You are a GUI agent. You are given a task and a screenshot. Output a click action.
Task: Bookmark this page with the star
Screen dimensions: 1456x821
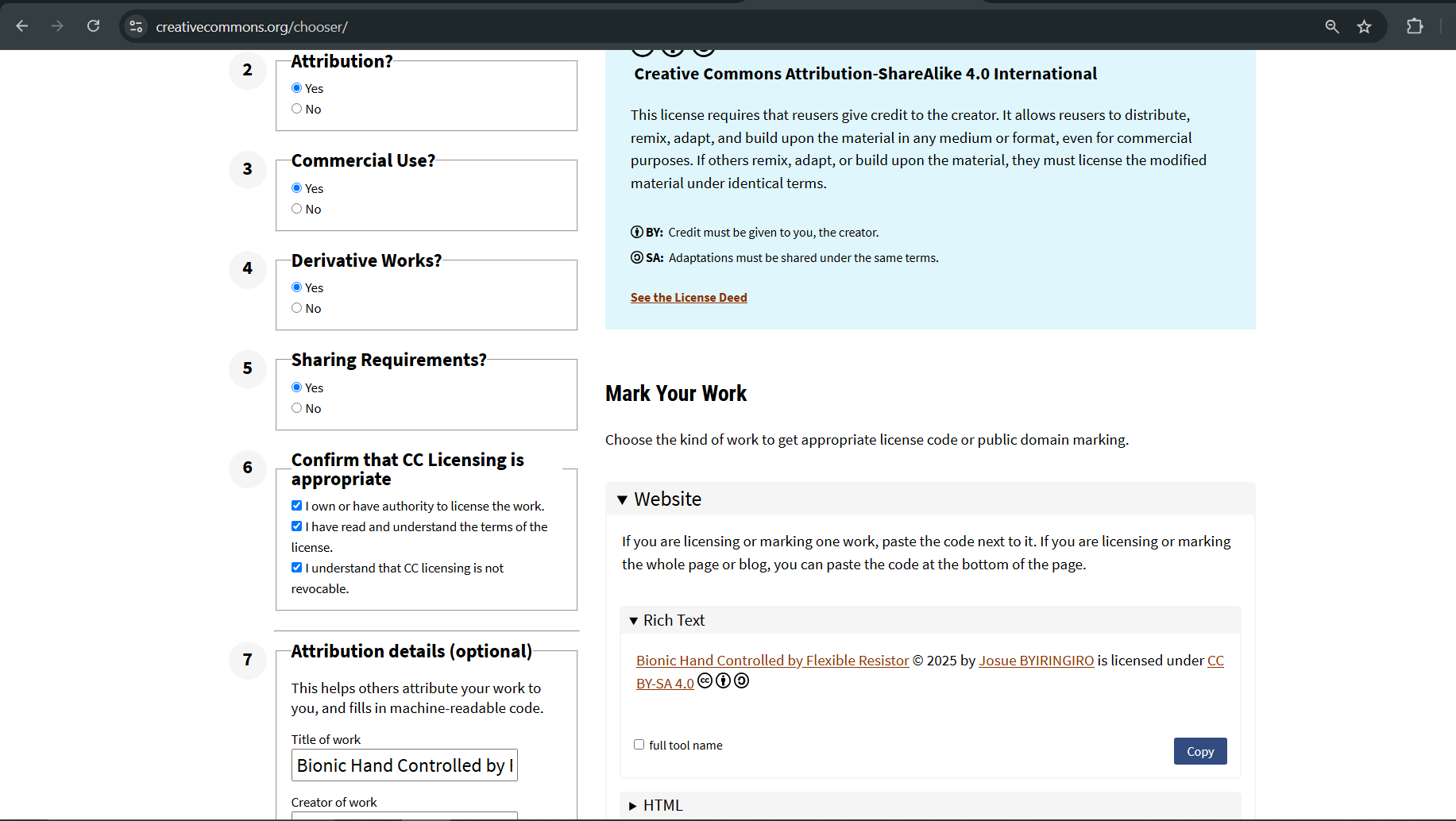click(1365, 26)
